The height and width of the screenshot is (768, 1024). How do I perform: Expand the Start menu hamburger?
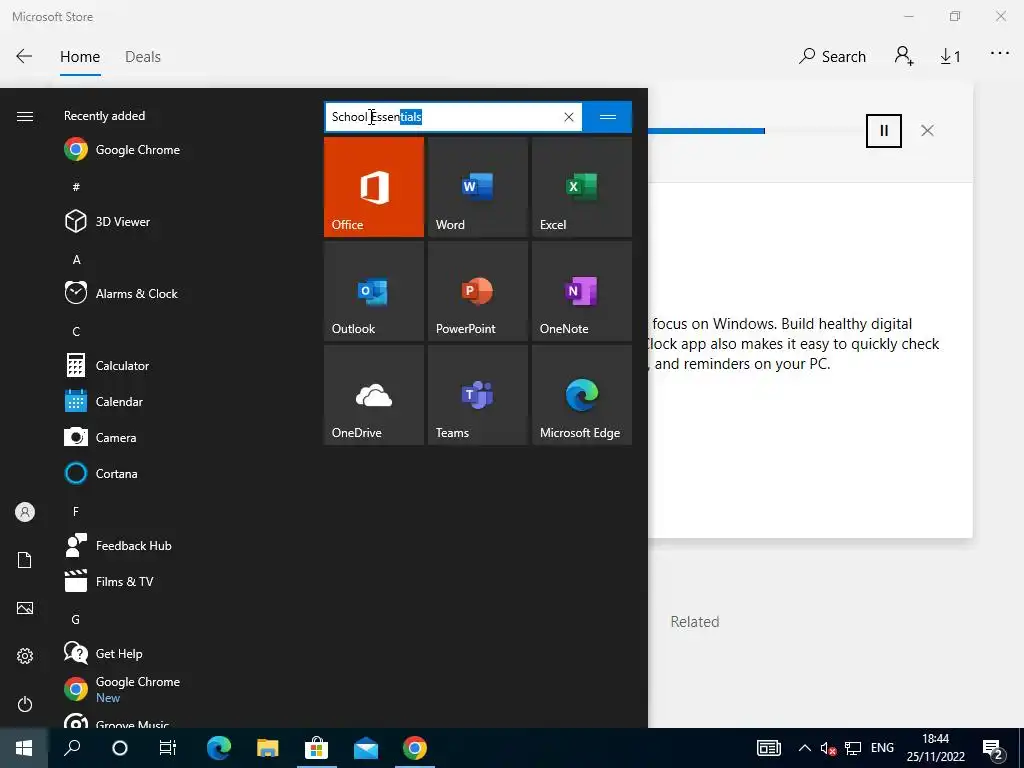pos(25,116)
